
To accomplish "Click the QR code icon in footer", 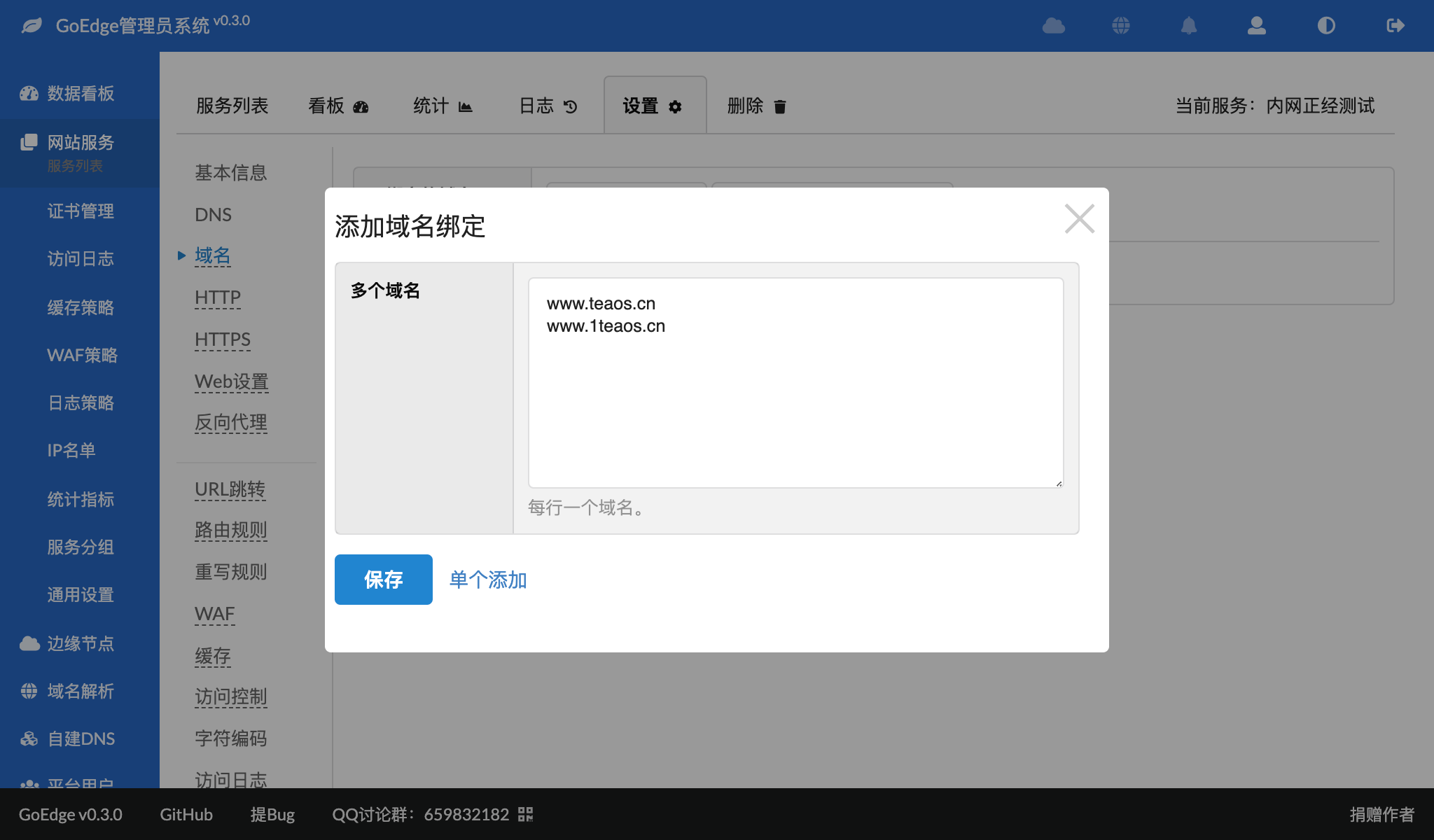I will tap(526, 814).
